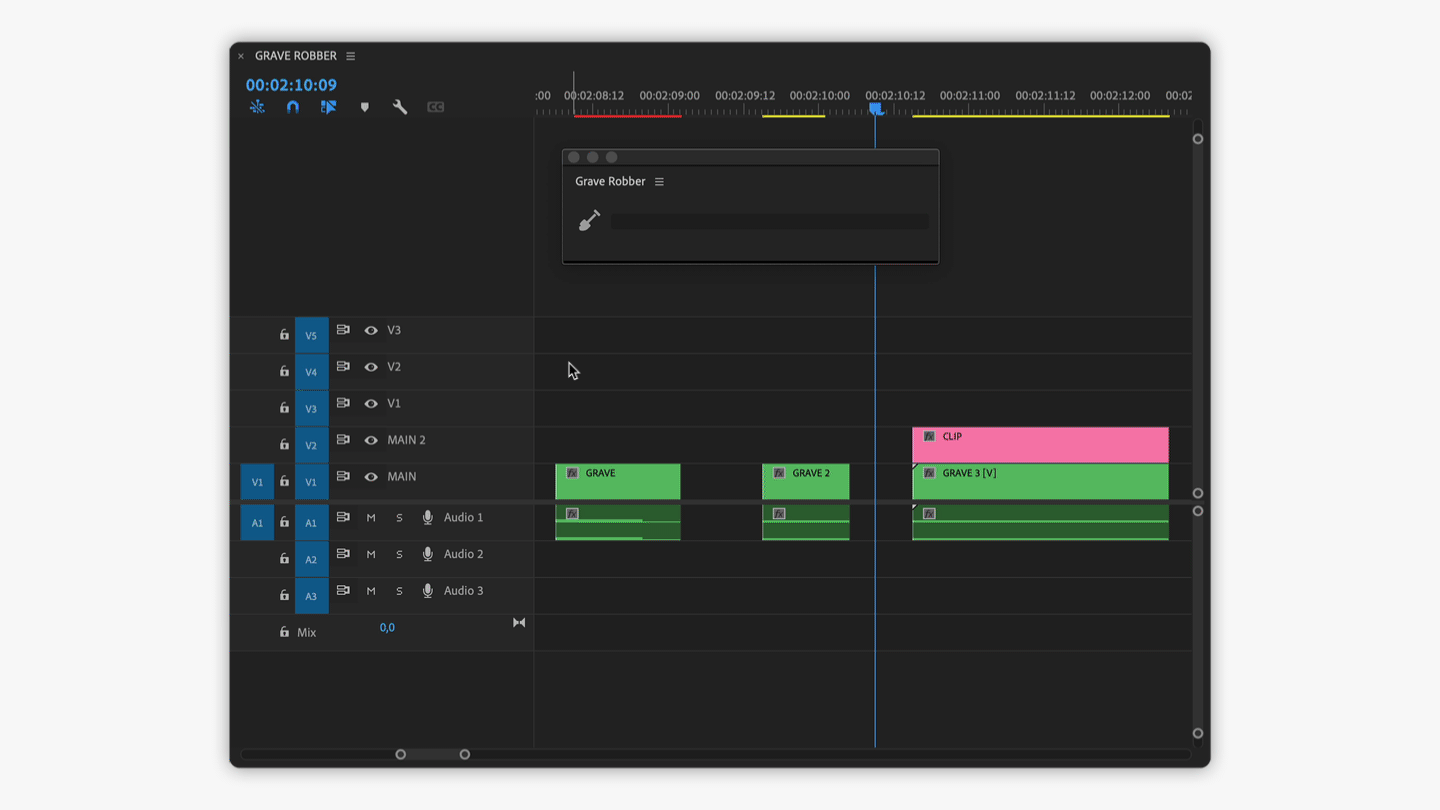Screen dimensions: 1440x810
Task: Toggle insert sequences as nests icon
Action: pyautogui.click(x=257, y=107)
